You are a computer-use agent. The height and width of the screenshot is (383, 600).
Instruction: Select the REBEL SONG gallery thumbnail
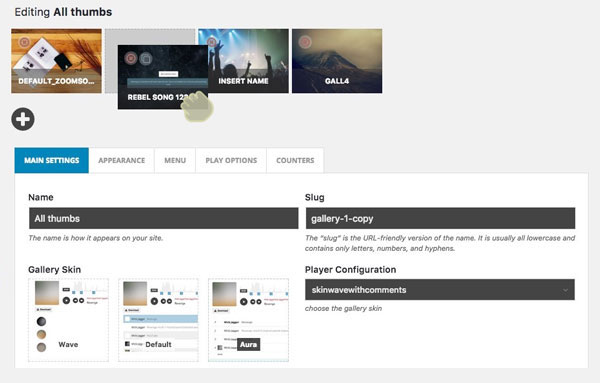(x=163, y=77)
